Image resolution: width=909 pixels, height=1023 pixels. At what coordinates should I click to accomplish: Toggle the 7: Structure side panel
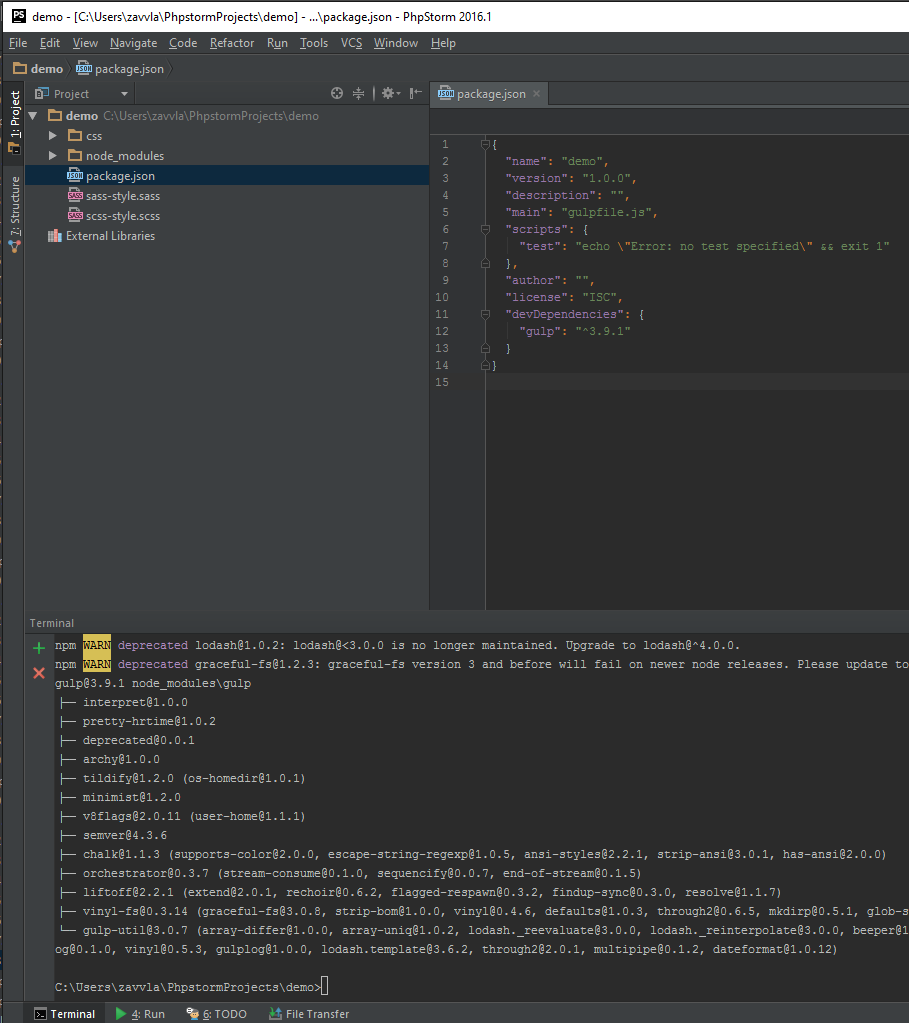tap(14, 212)
